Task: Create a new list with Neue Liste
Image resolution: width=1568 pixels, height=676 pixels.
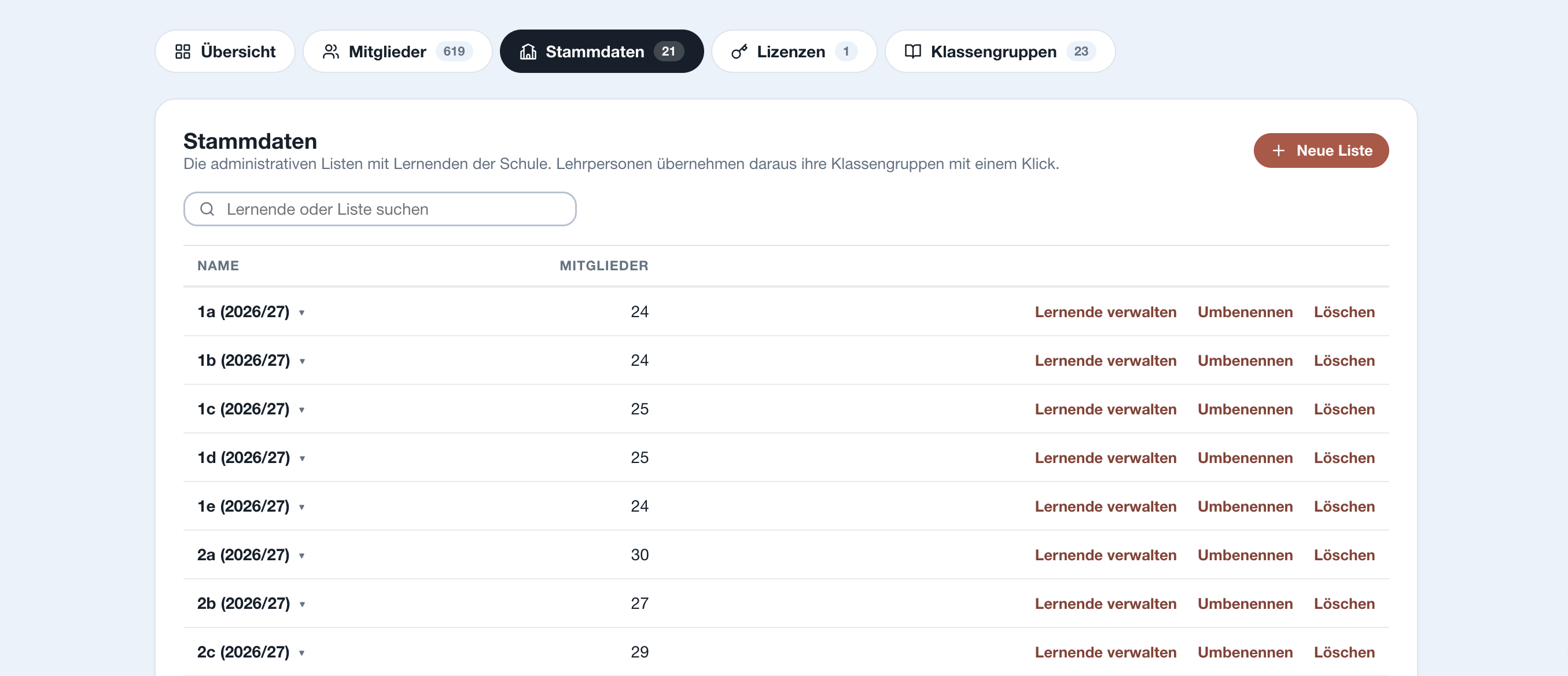Action: click(1321, 150)
